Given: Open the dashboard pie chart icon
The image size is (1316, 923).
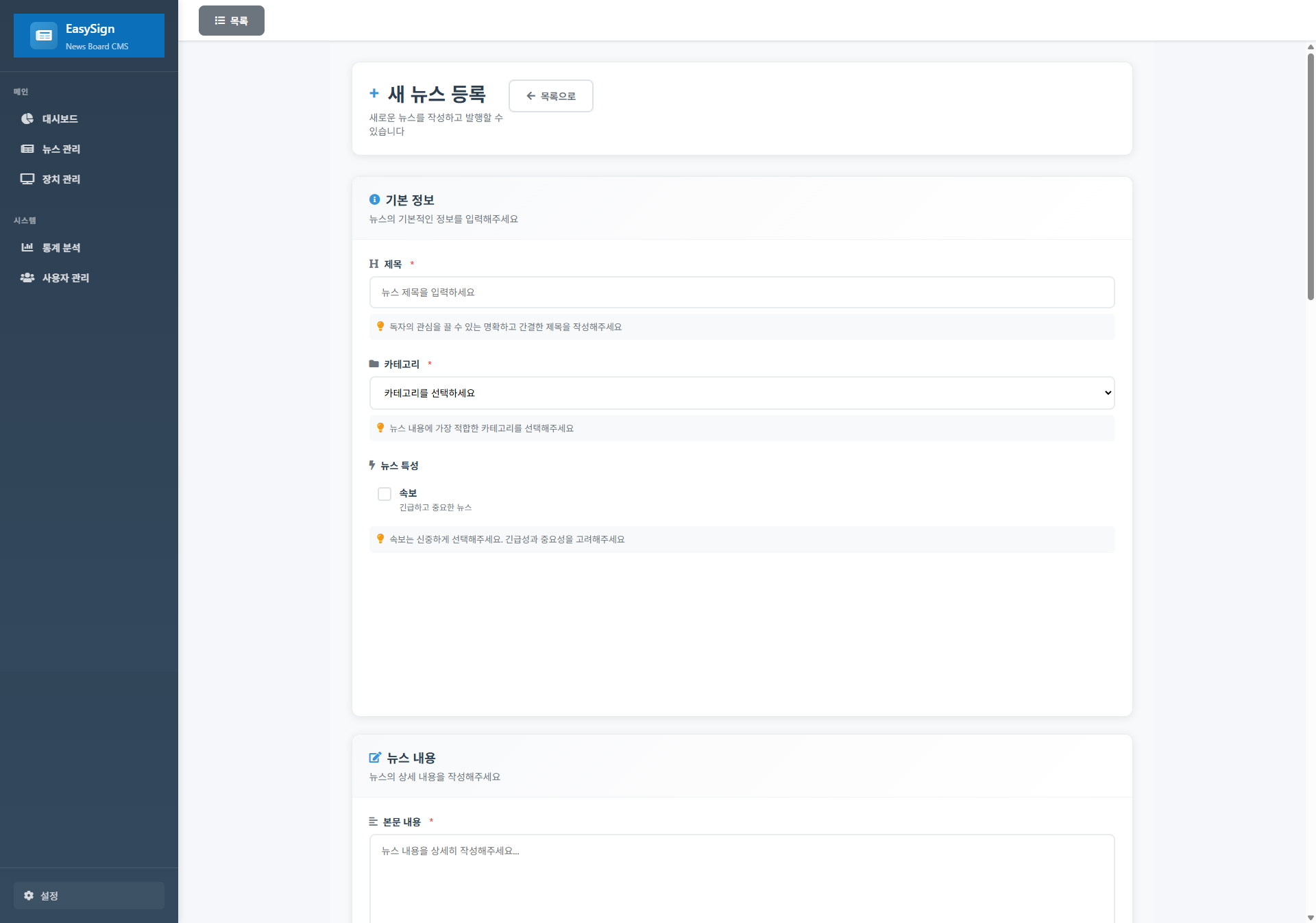Looking at the screenshot, I should (27, 119).
